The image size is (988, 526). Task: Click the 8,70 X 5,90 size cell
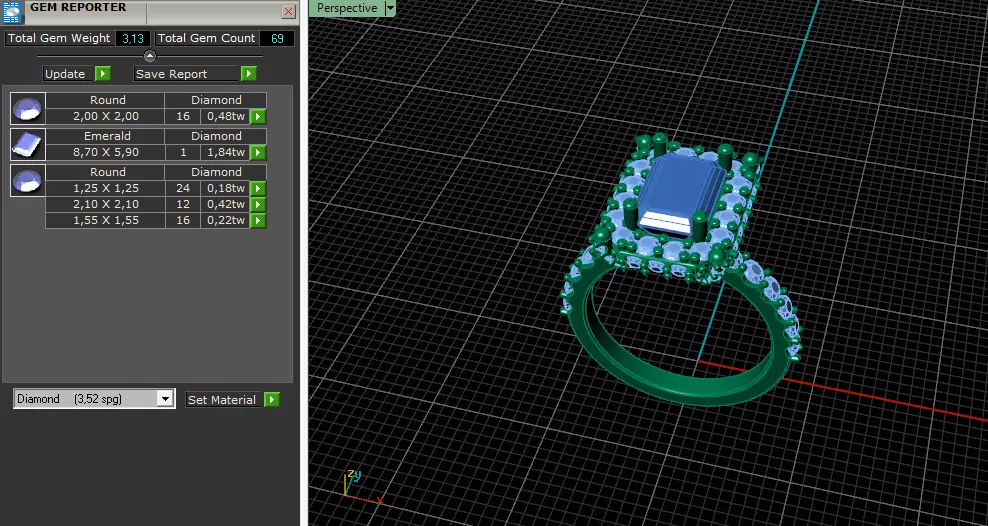click(x=105, y=152)
